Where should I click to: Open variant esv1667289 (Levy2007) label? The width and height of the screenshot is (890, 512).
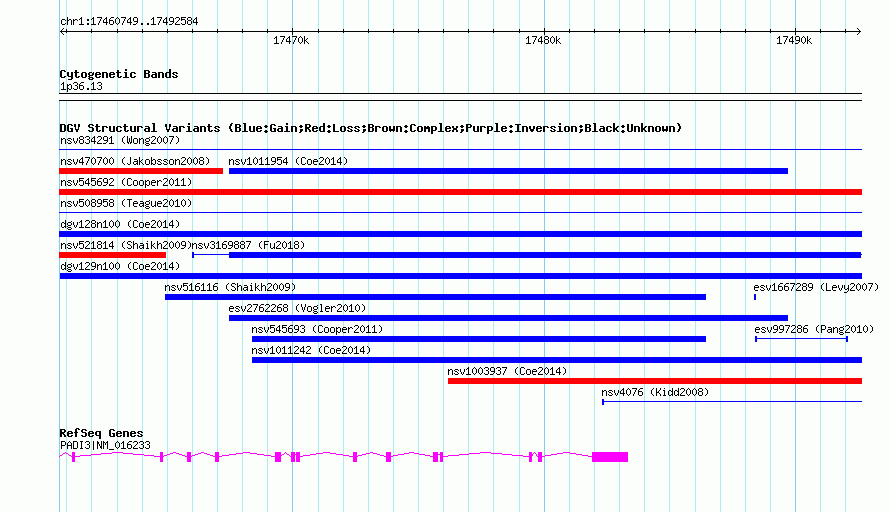pyautogui.click(x=816, y=287)
